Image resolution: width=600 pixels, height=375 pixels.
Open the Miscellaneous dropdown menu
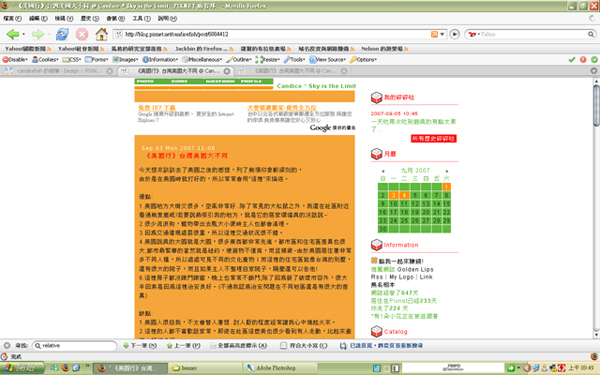click(202, 59)
